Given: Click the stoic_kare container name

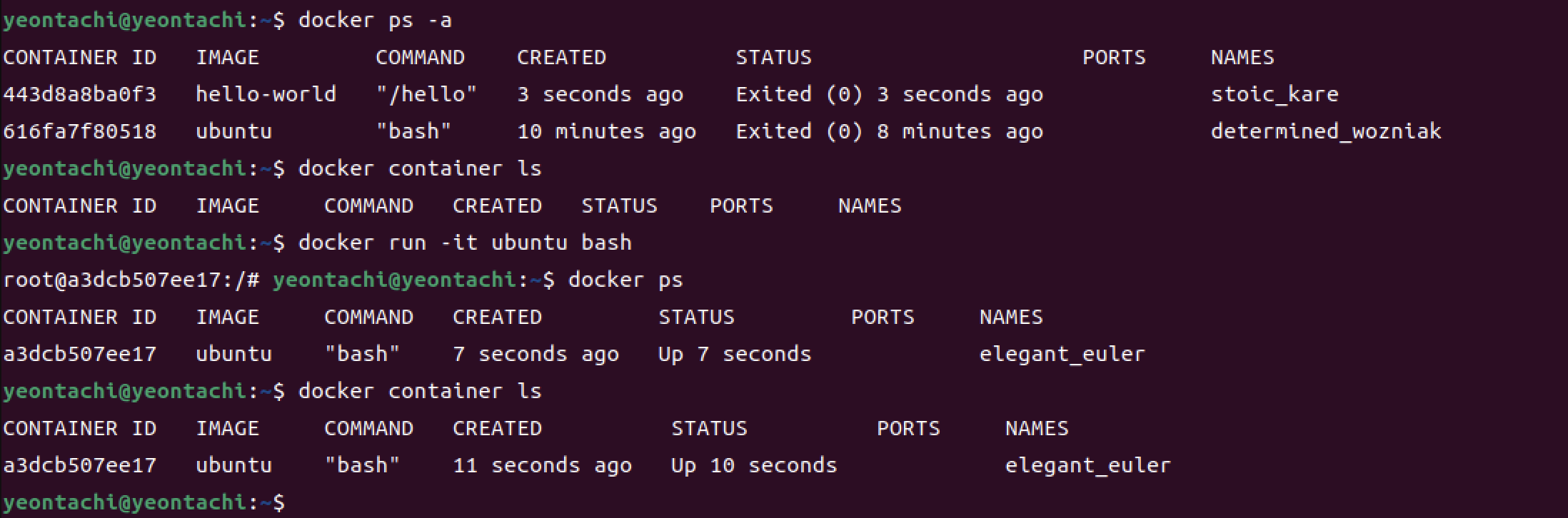Looking at the screenshot, I should 1275,94.
